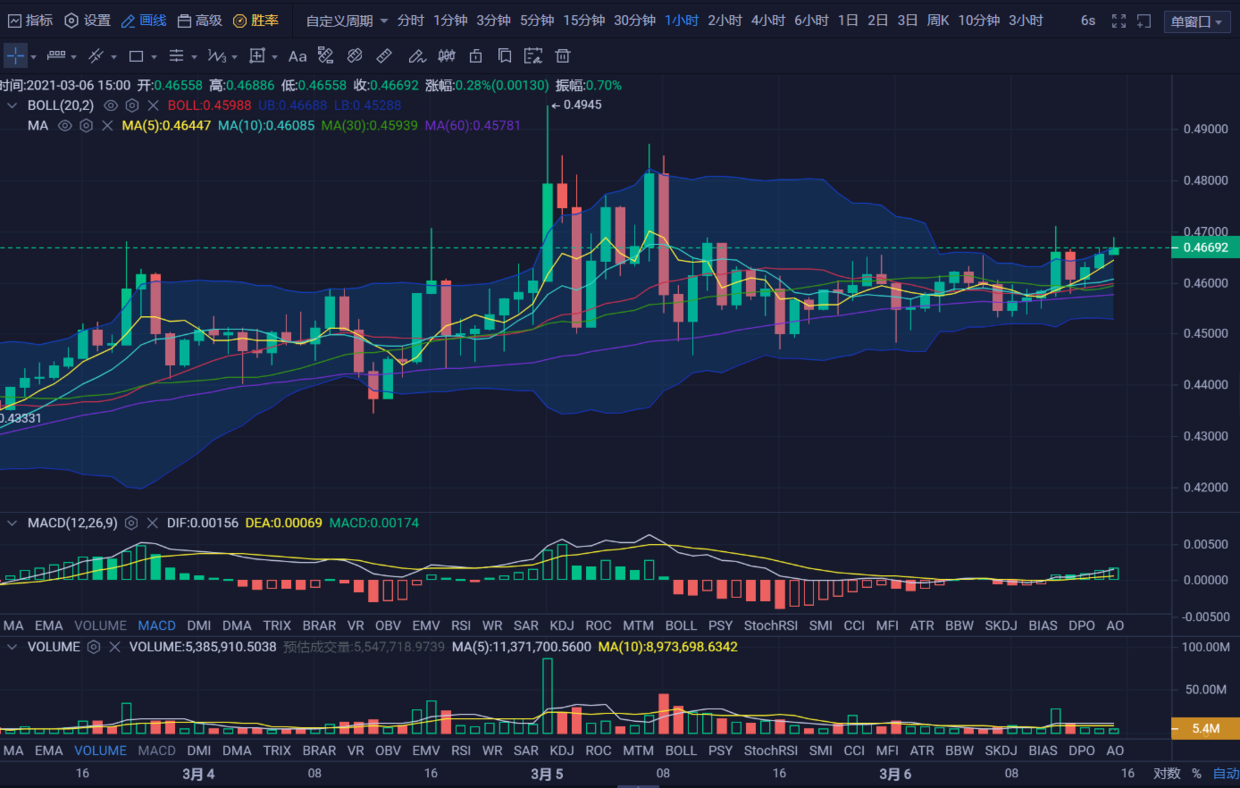Toggle visibility of BOLL indicator
The image size is (1240, 788).
[111, 105]
